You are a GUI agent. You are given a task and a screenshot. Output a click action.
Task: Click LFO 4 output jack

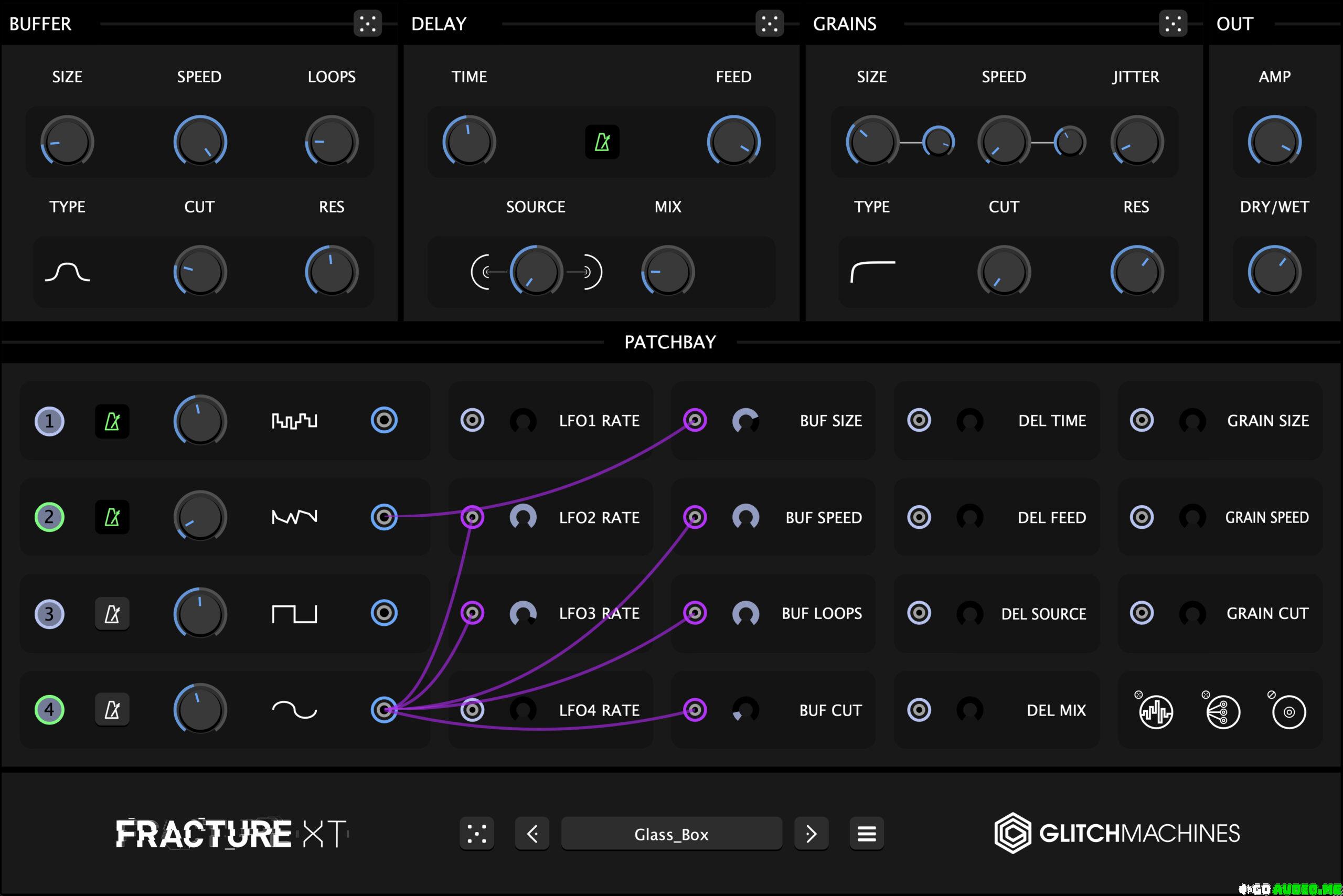tap(384, 710)
